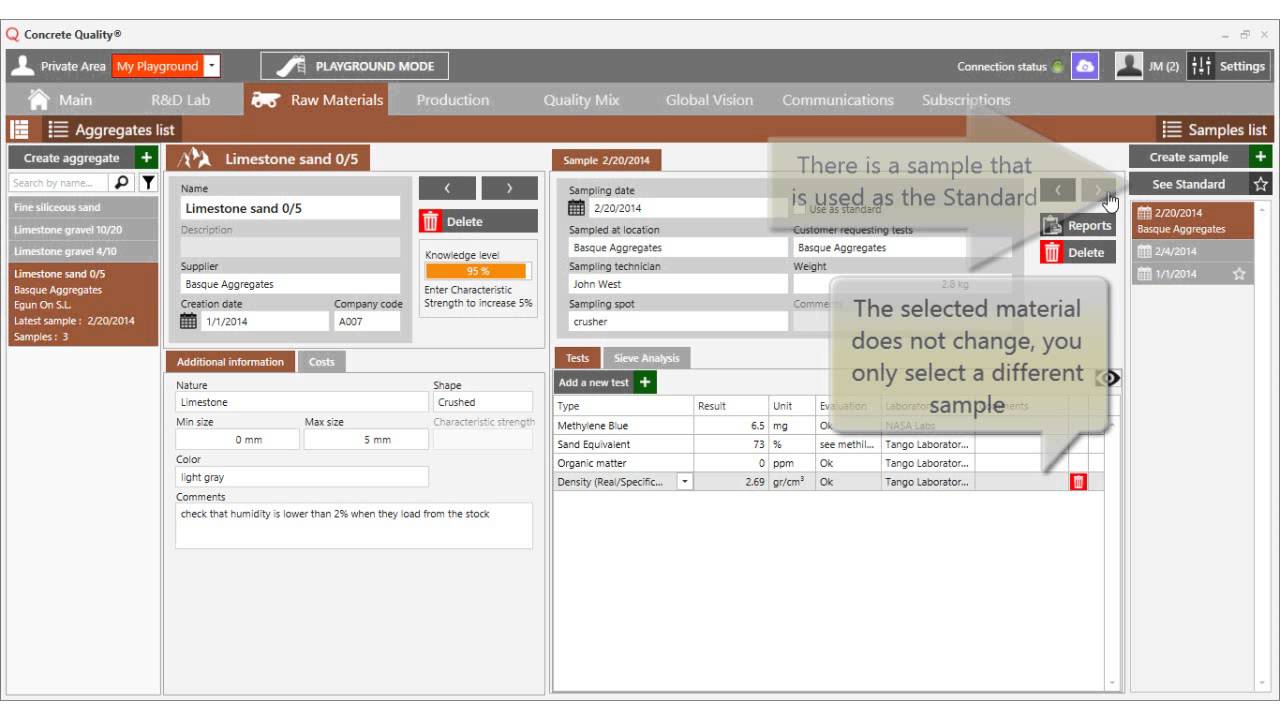Switch to the Sieve Analysis tab
Image resolution: width=1280 pixels, height=720 pixels.
[x=646, y=358]
